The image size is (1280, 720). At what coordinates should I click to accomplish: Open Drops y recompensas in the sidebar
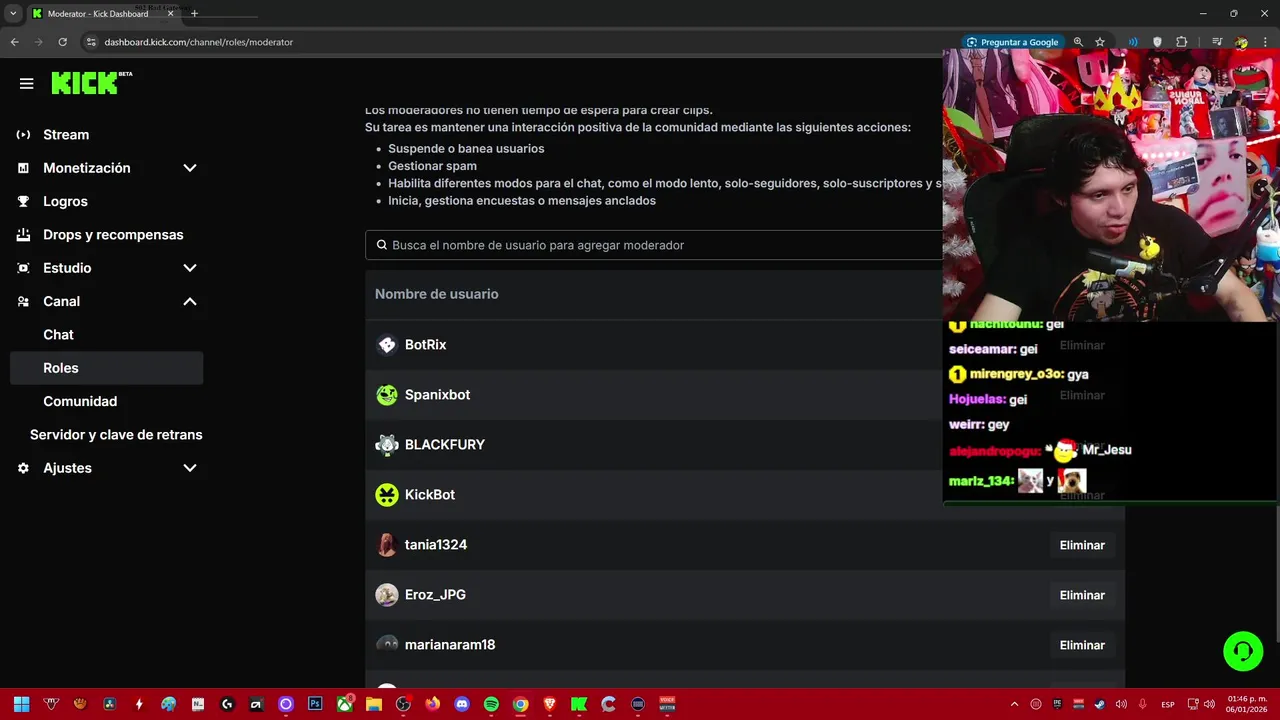(x=113, y=234)
